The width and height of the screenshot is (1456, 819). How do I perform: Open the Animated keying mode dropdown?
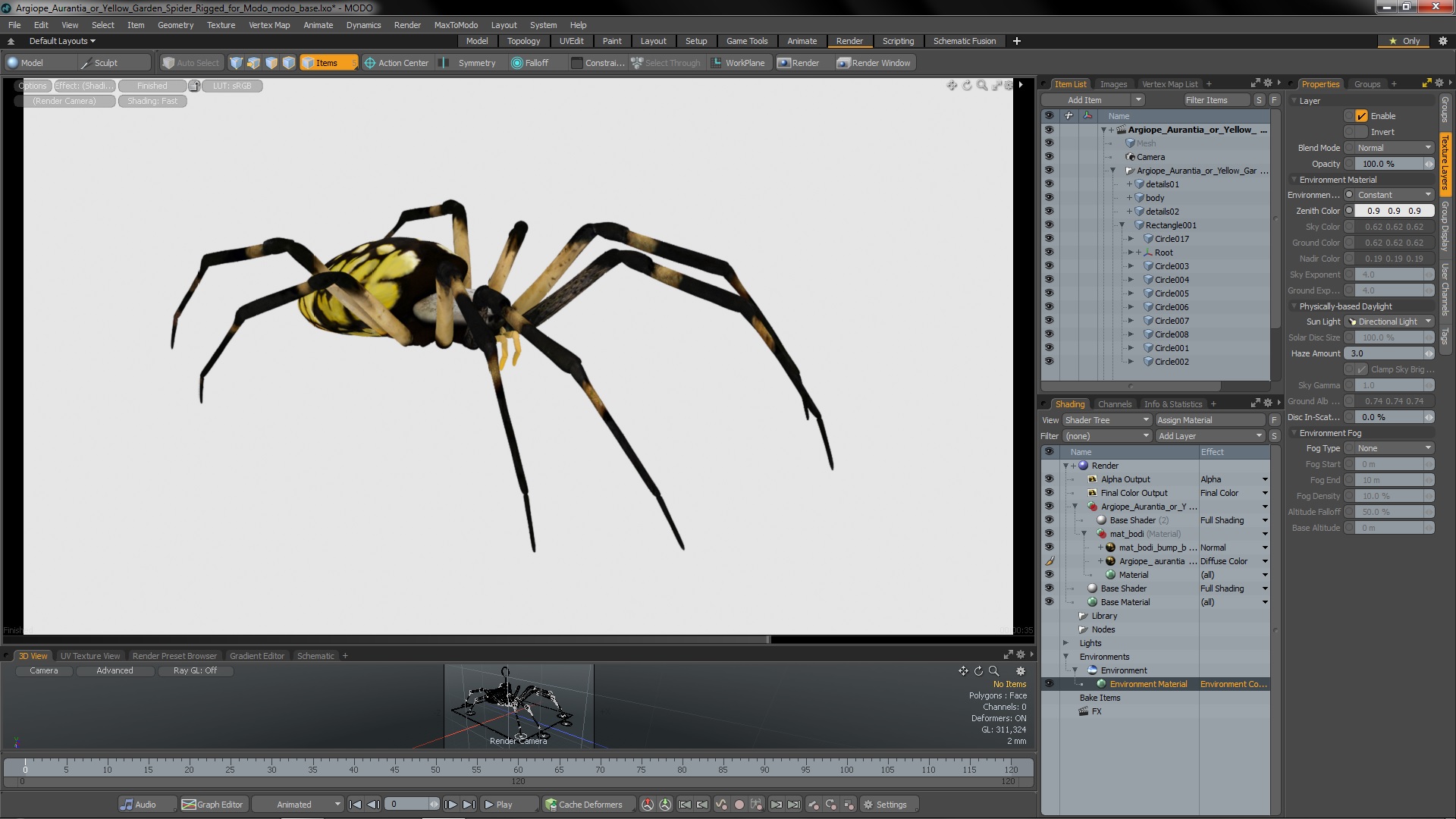[x=297, y=805]
